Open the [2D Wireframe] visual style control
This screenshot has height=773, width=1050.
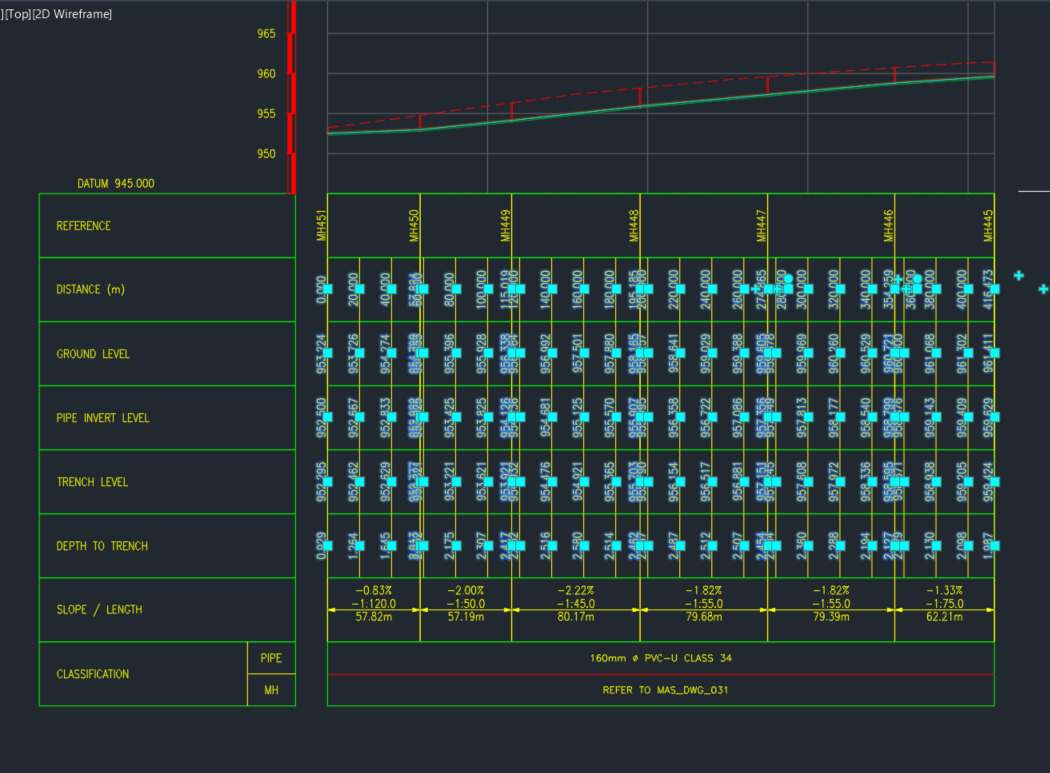(72, 14)
